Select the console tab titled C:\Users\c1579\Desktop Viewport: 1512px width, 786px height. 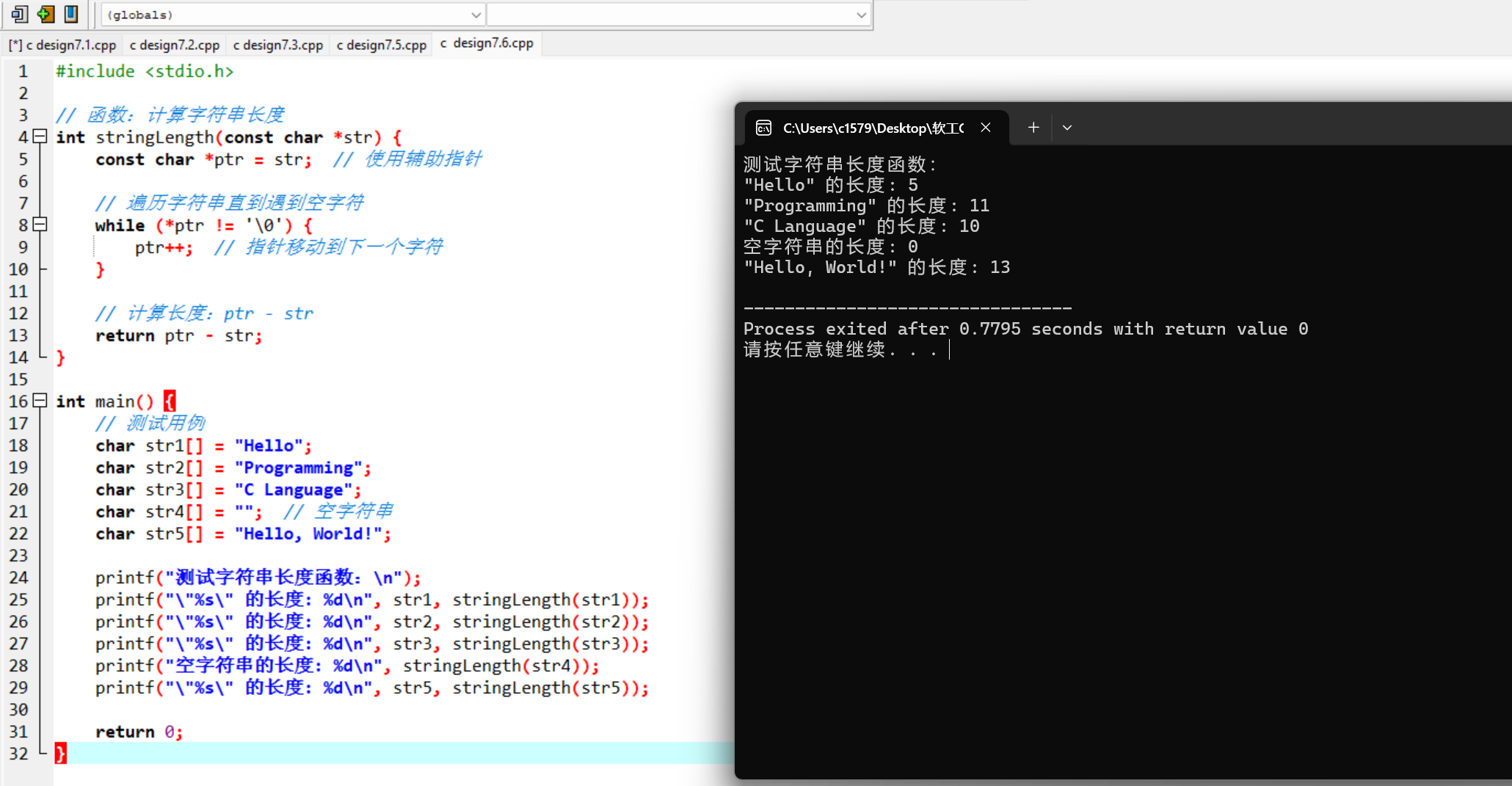(x=876, y=128)
